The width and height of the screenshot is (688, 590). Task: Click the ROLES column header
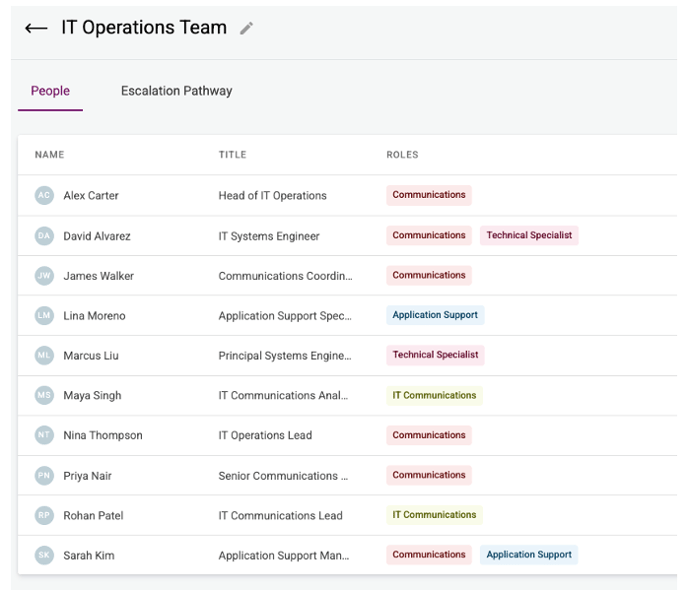pos(402,155)
